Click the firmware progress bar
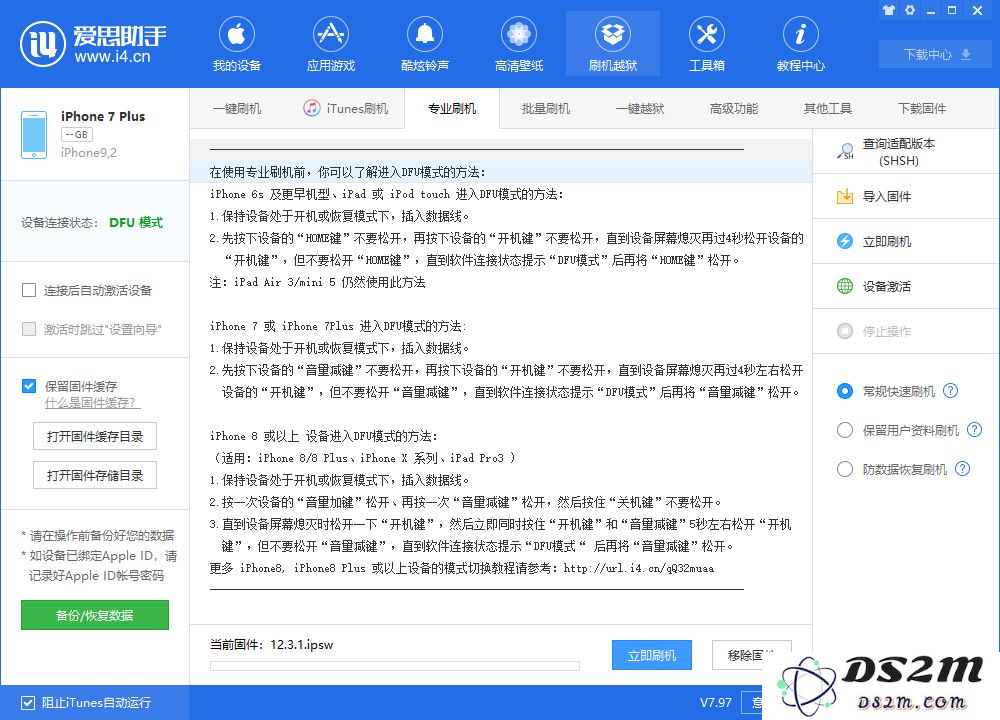The height and width of the screenshot is (720, 1000). pyautogui.click(x=395, y=666)
